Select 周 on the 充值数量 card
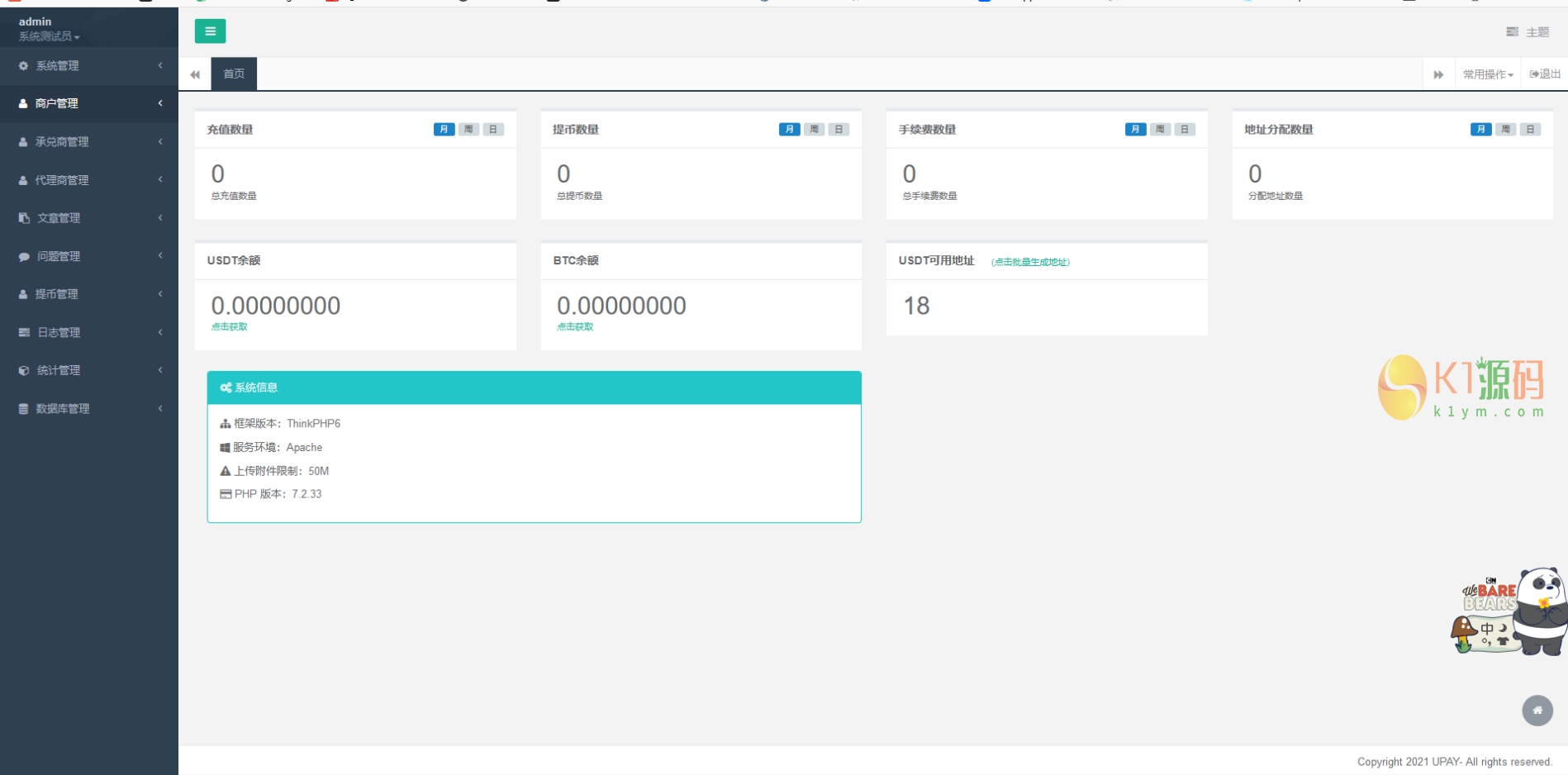This screenshot has height=775, width=1568. click(468, 130)
